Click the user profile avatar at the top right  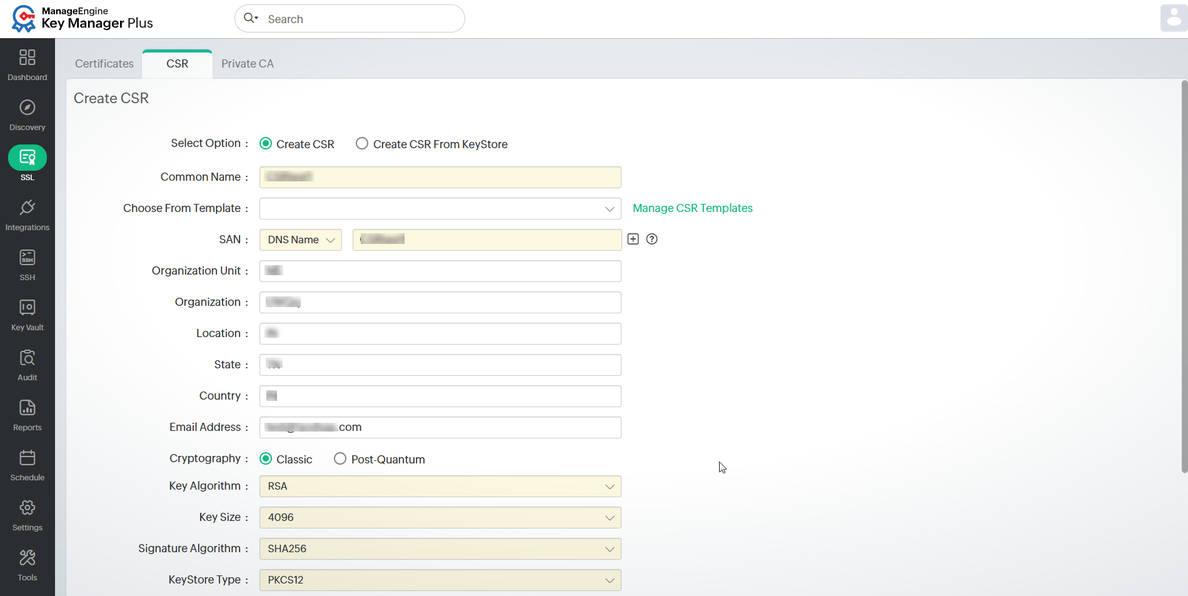[1174, 18]
